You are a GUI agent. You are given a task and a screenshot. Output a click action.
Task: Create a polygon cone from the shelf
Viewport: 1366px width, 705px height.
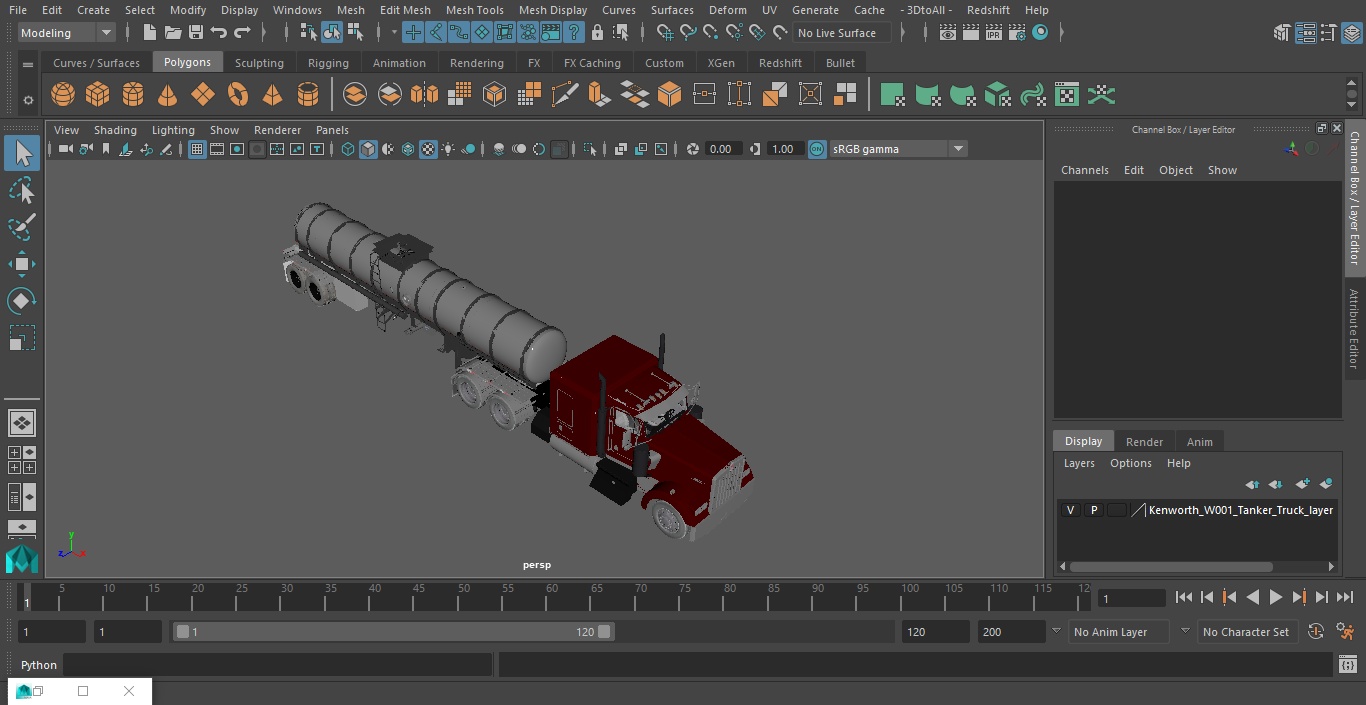point(168,95)
